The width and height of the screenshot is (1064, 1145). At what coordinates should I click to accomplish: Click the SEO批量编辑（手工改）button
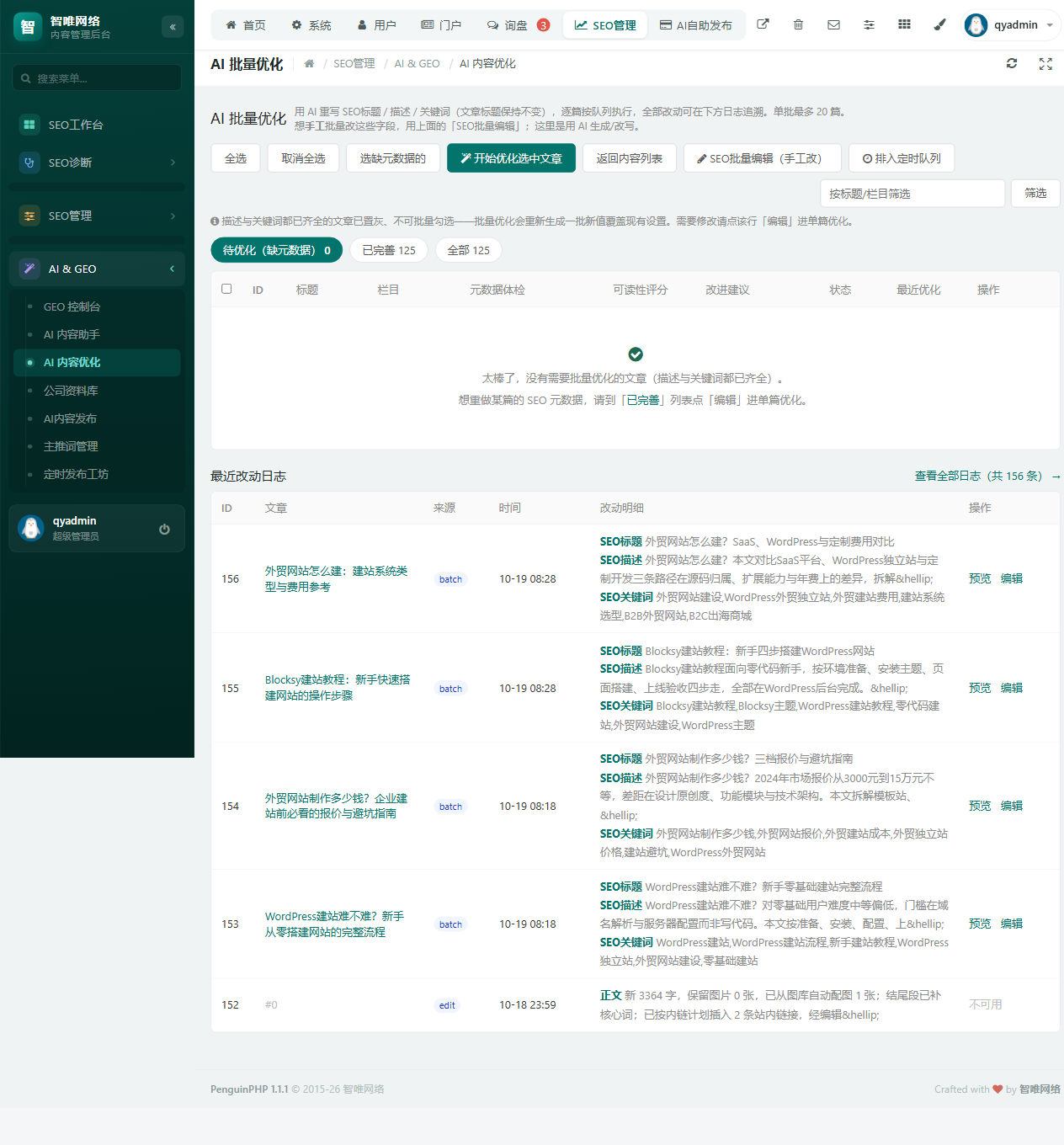pos(763,158)
